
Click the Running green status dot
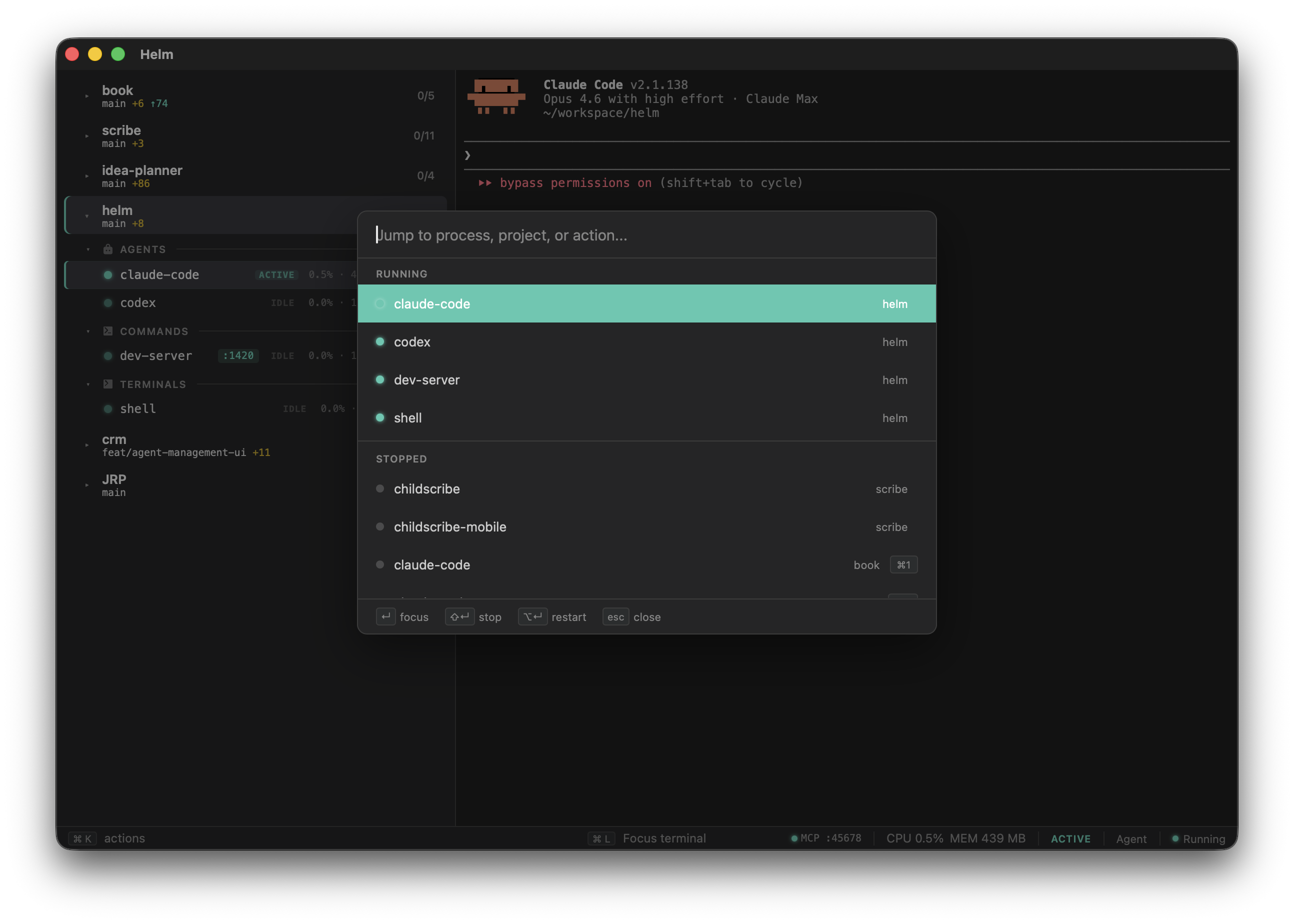pos(1175,838)
